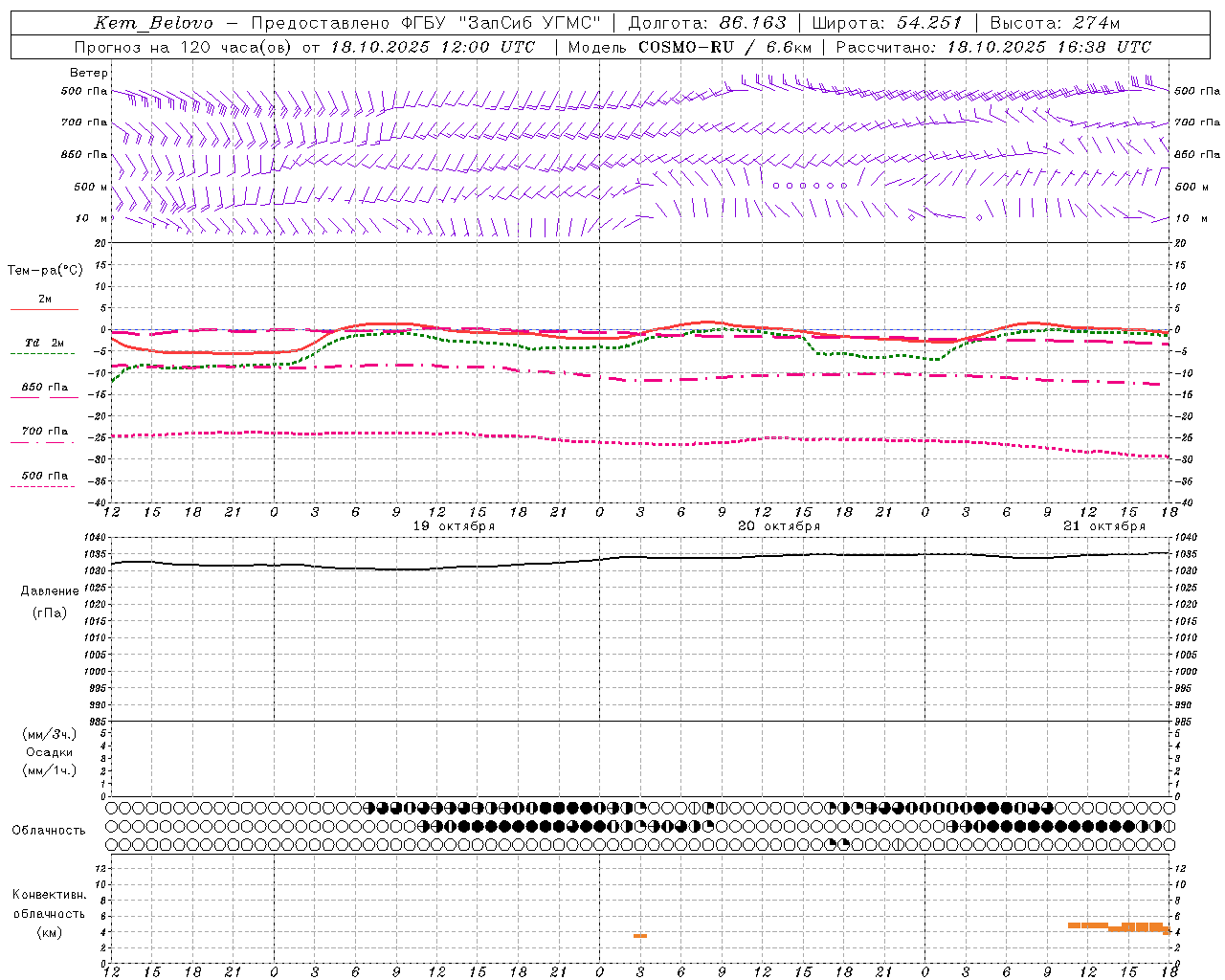Viewport: 1225px width, 980px height.
Task: Click the 'Td 2м' dew point legend entry
Action: point(45,343)
